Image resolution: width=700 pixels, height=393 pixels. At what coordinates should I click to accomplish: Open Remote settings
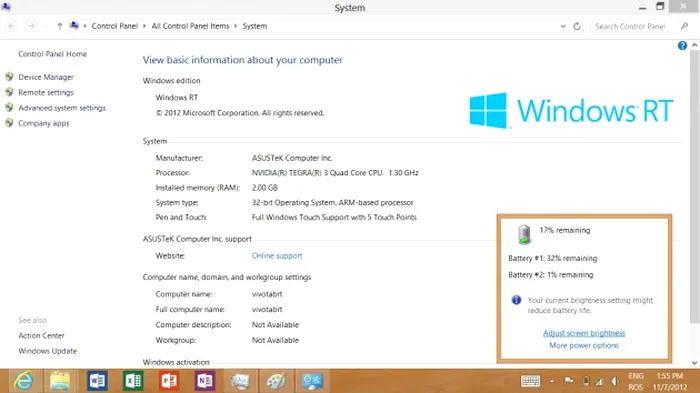[46, 92]
